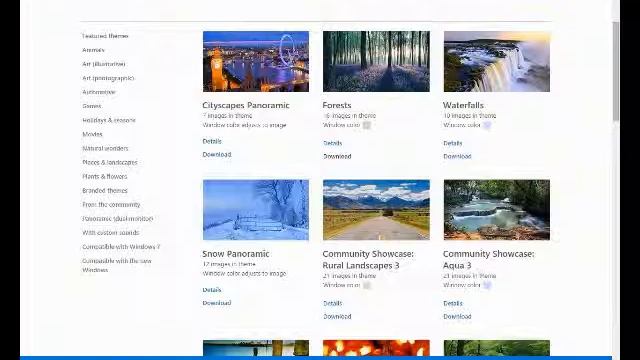Download the Rural Landscapes 3 theme
This screenshot has height=360, width=640.
337,316
